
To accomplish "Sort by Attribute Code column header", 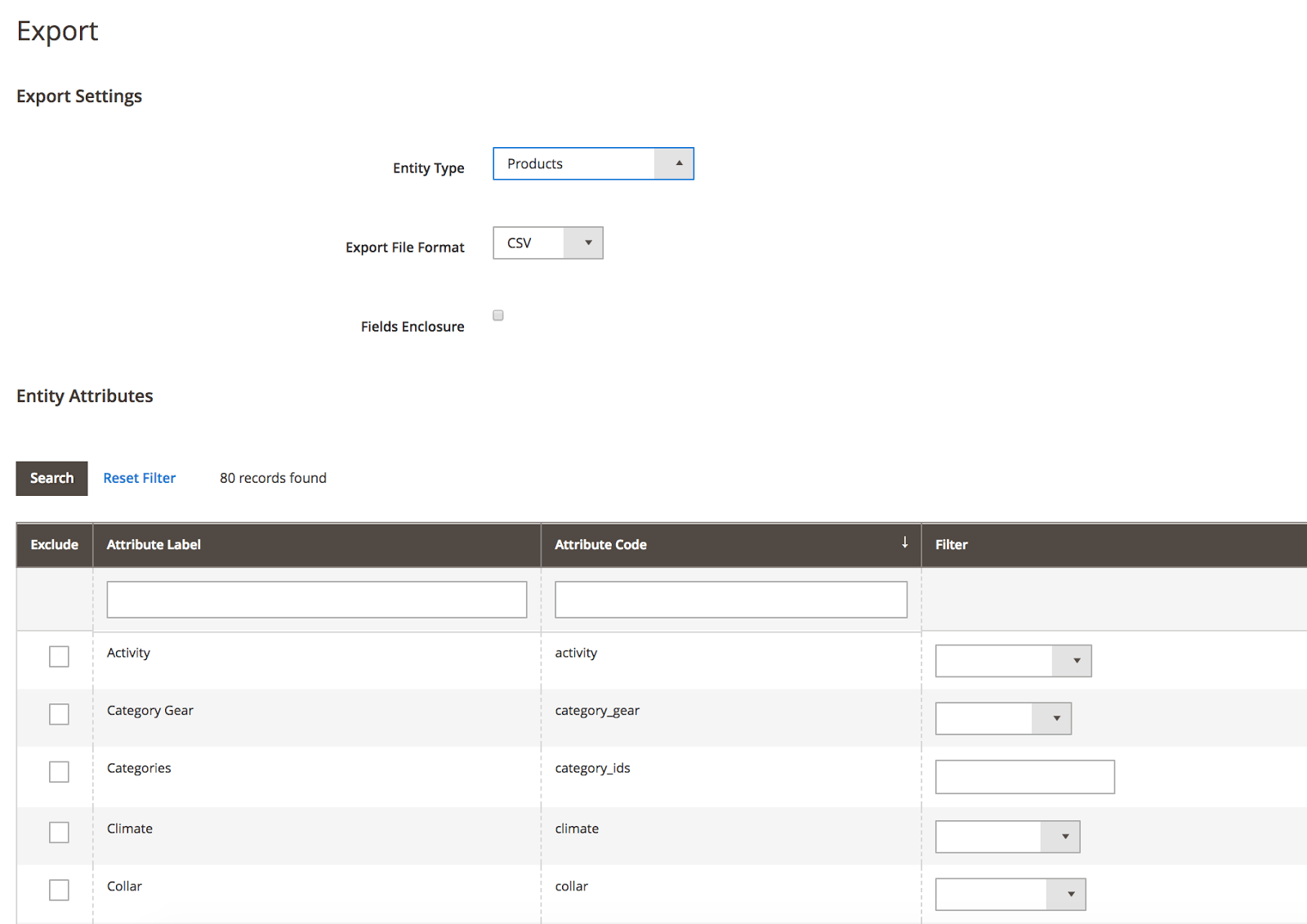I will 731,544.
